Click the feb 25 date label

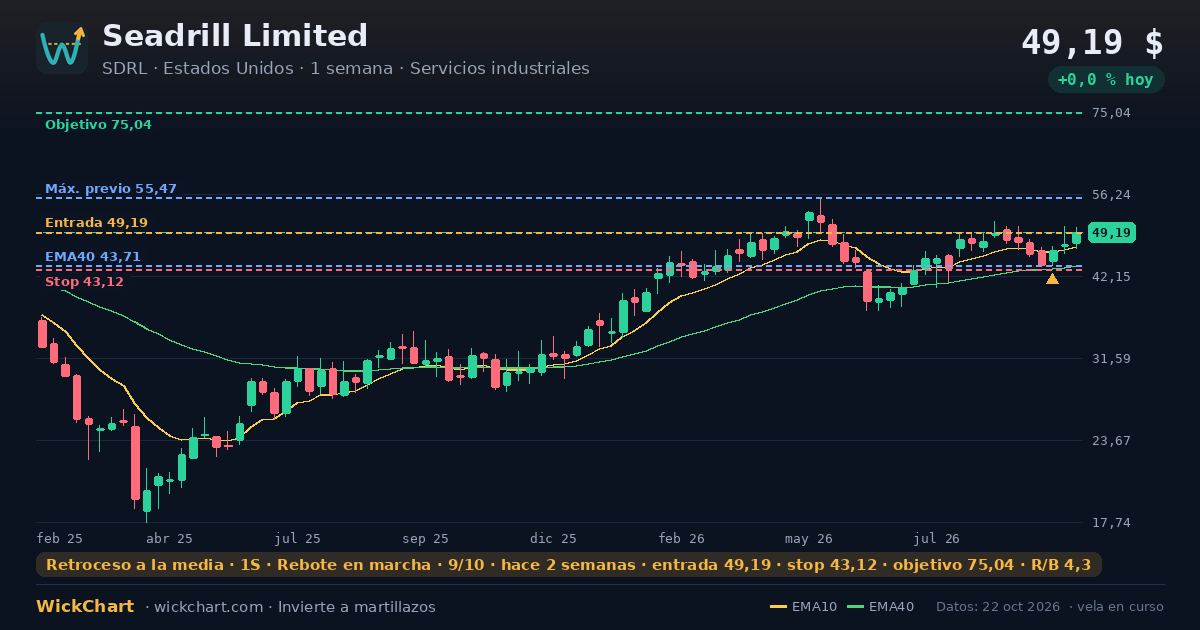pyautogui.click(x=60, y=538)
